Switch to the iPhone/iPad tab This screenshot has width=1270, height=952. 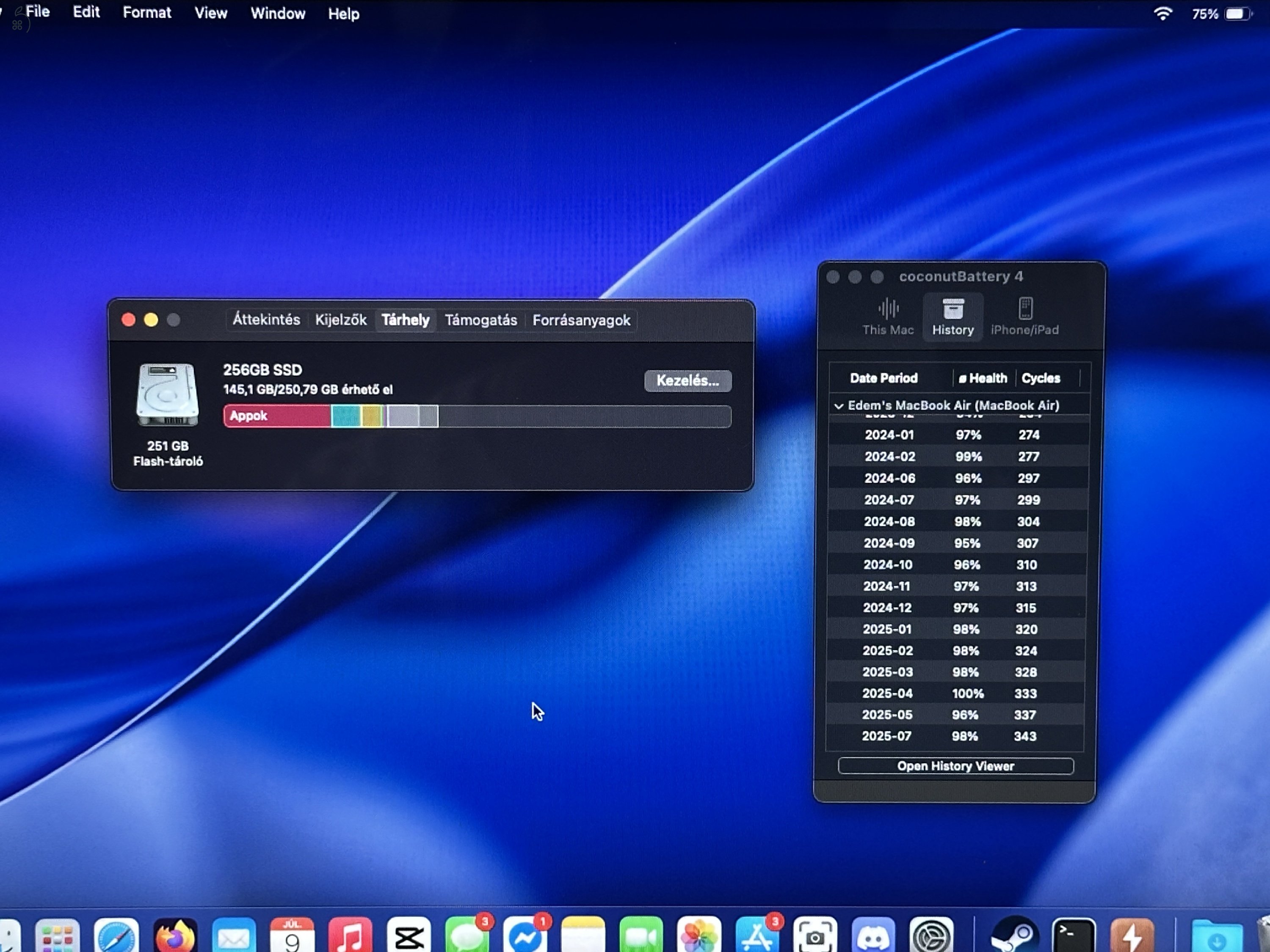click(x=1025, y=317)
